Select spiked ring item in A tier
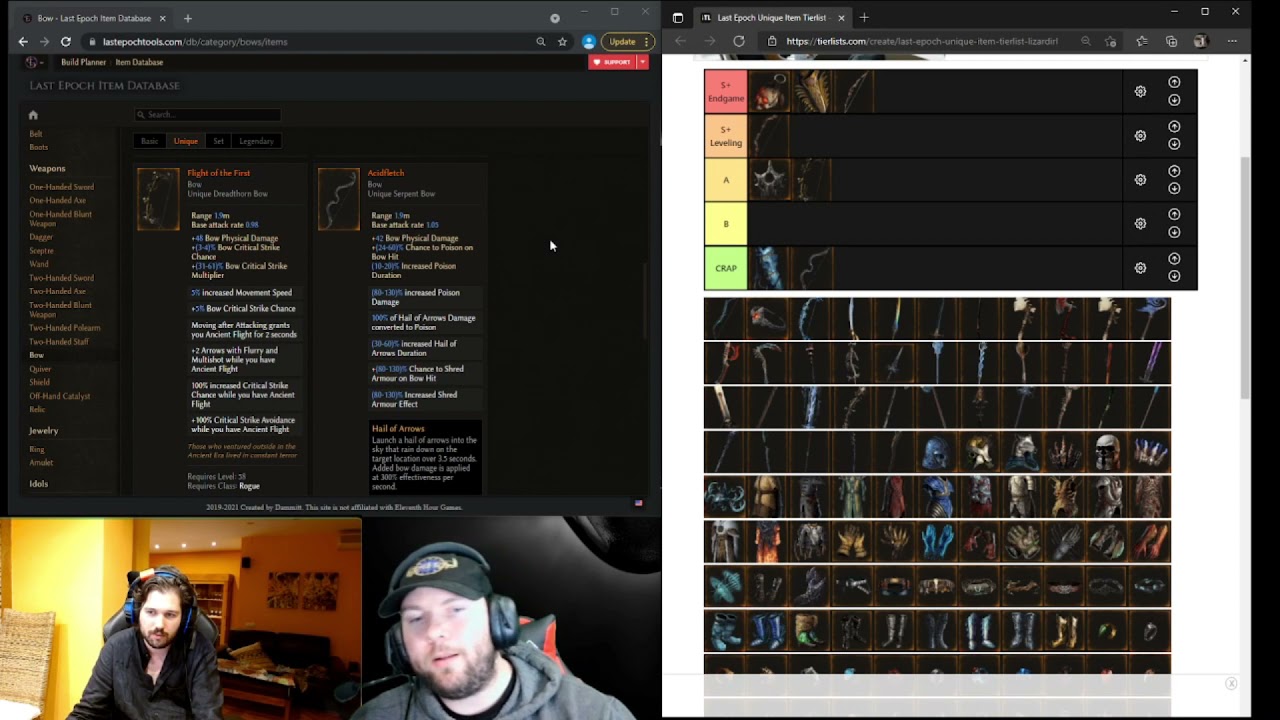Screen dimensions: 1280x720 [769, 180]
